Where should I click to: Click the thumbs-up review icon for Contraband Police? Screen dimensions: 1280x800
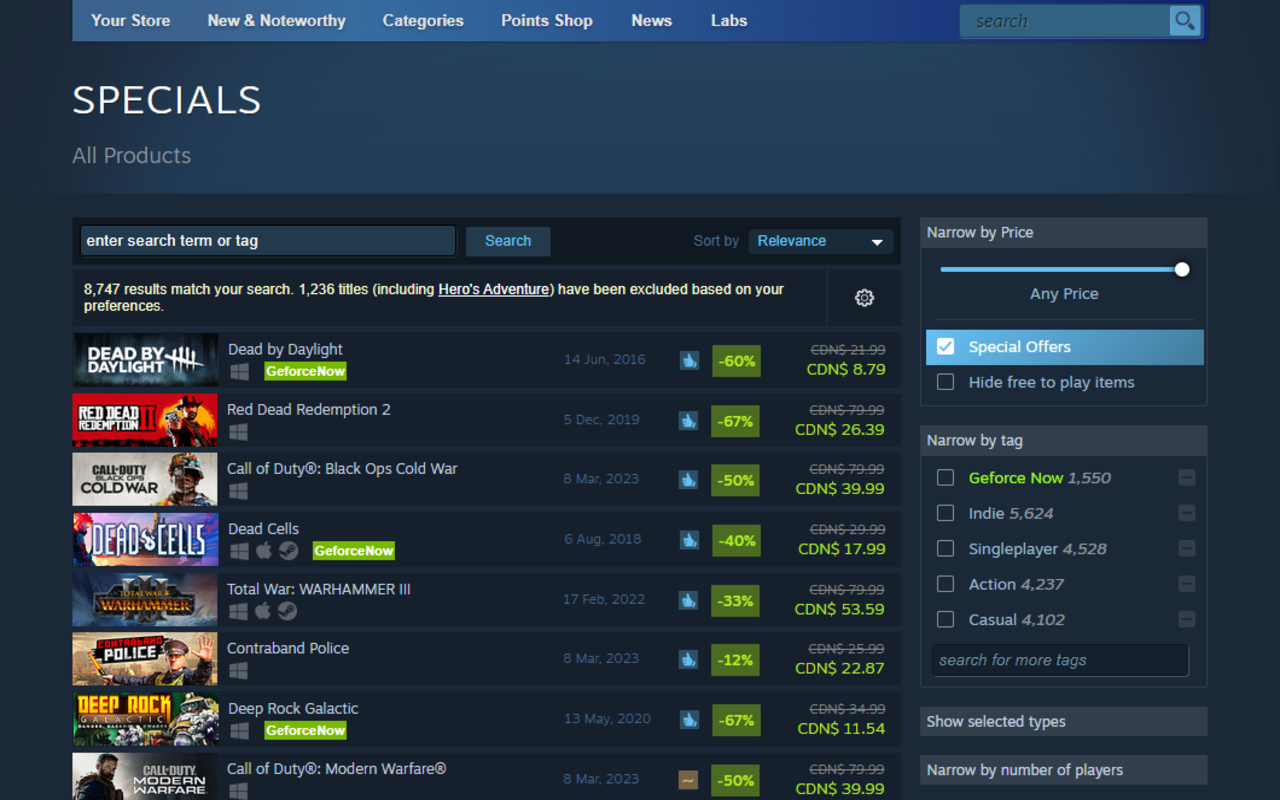click(x=688, y=659)
